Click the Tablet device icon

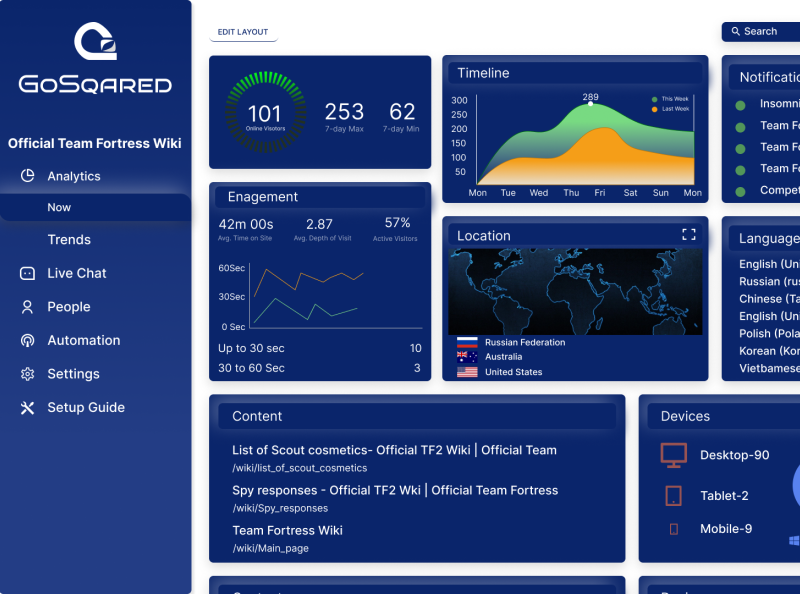[673, 494]
